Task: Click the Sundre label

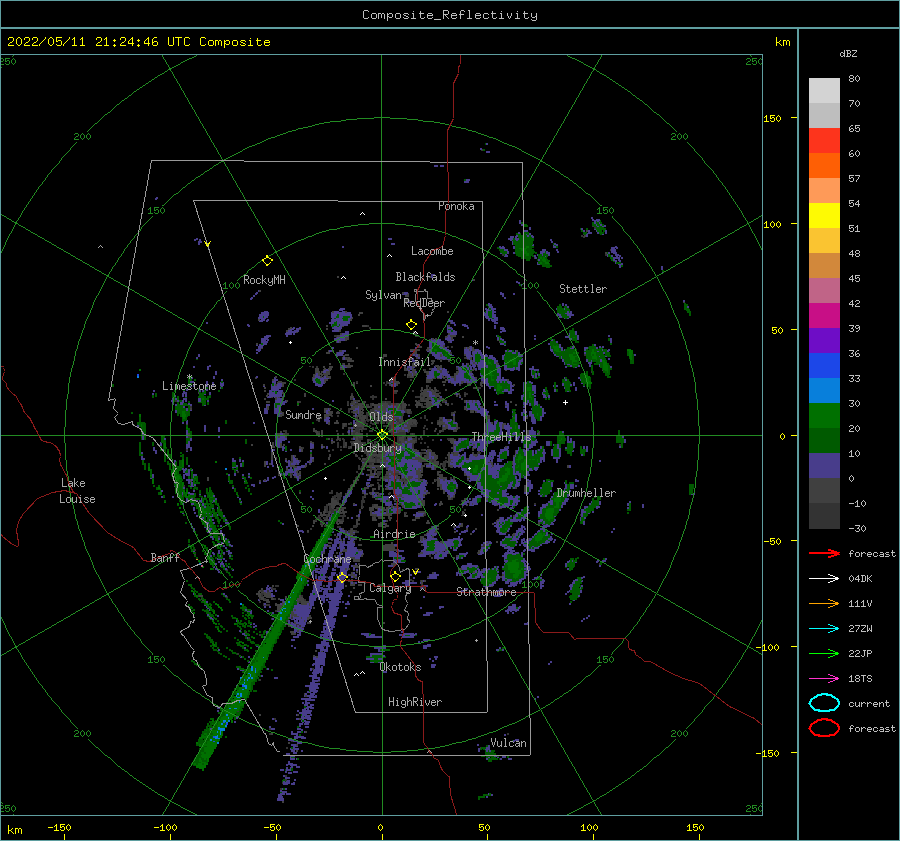Action: pyautogui.click(x=303, y=415)
